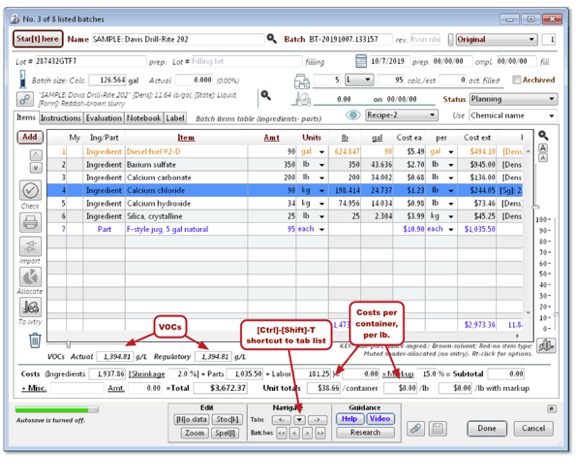Click the paperclip attachment icon
576x470 pixels.
415,428
